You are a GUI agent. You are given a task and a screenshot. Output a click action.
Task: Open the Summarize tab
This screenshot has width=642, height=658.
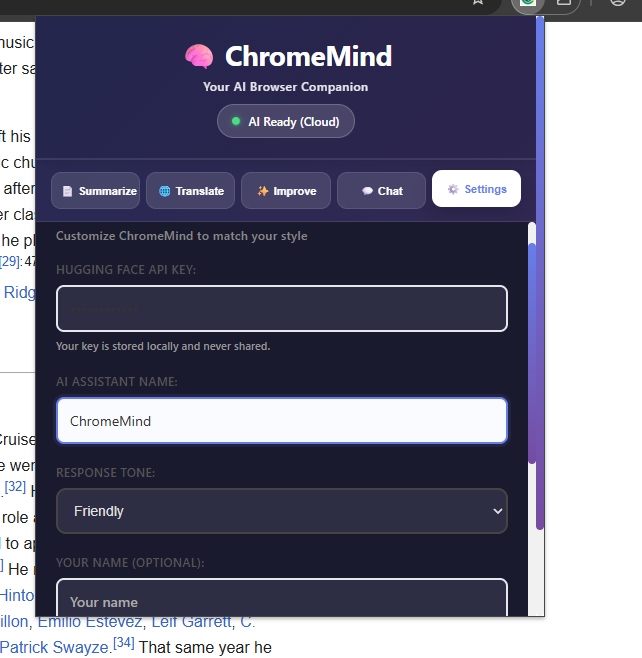click(96, 191)
